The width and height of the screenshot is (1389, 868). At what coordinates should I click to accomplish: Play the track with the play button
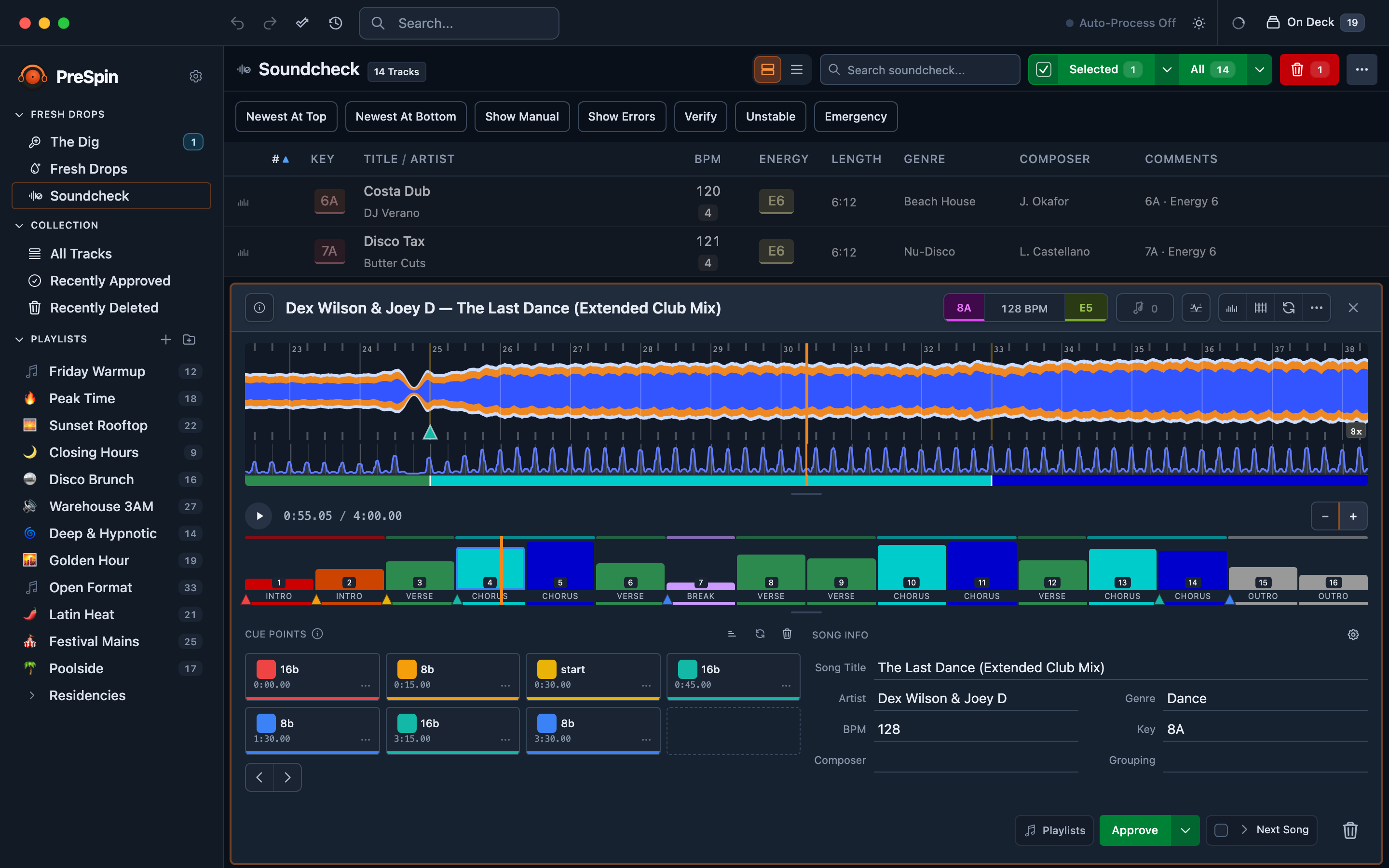click(x=259, y=515)
